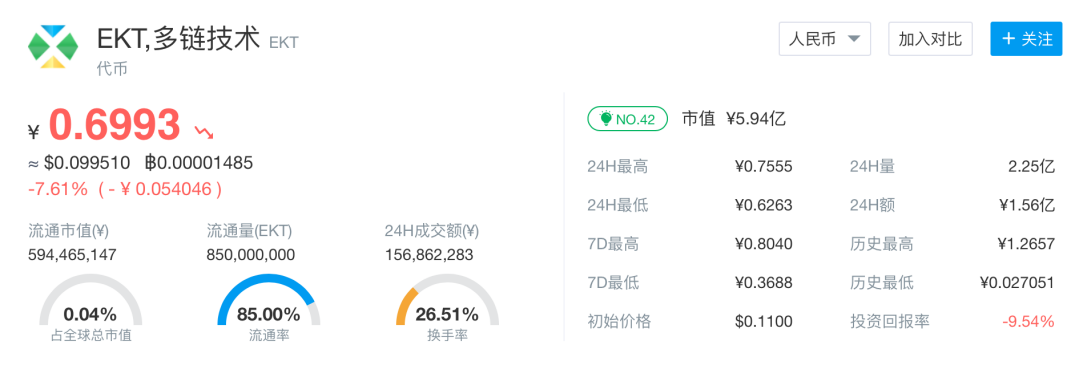Click the dropdown arrow beside 人民币
This screenshot has height=365, width=1079.
pyautogui.click(x=853, y=39)
